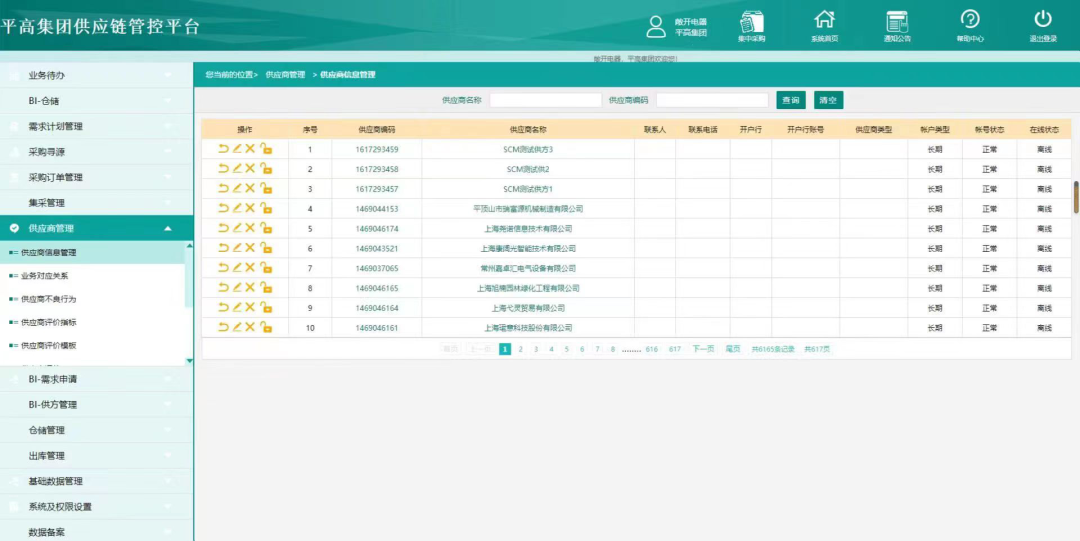Select 供应商信息管理 submenu item
This screenshot has height=541, width=1080.
pos(92,252)
